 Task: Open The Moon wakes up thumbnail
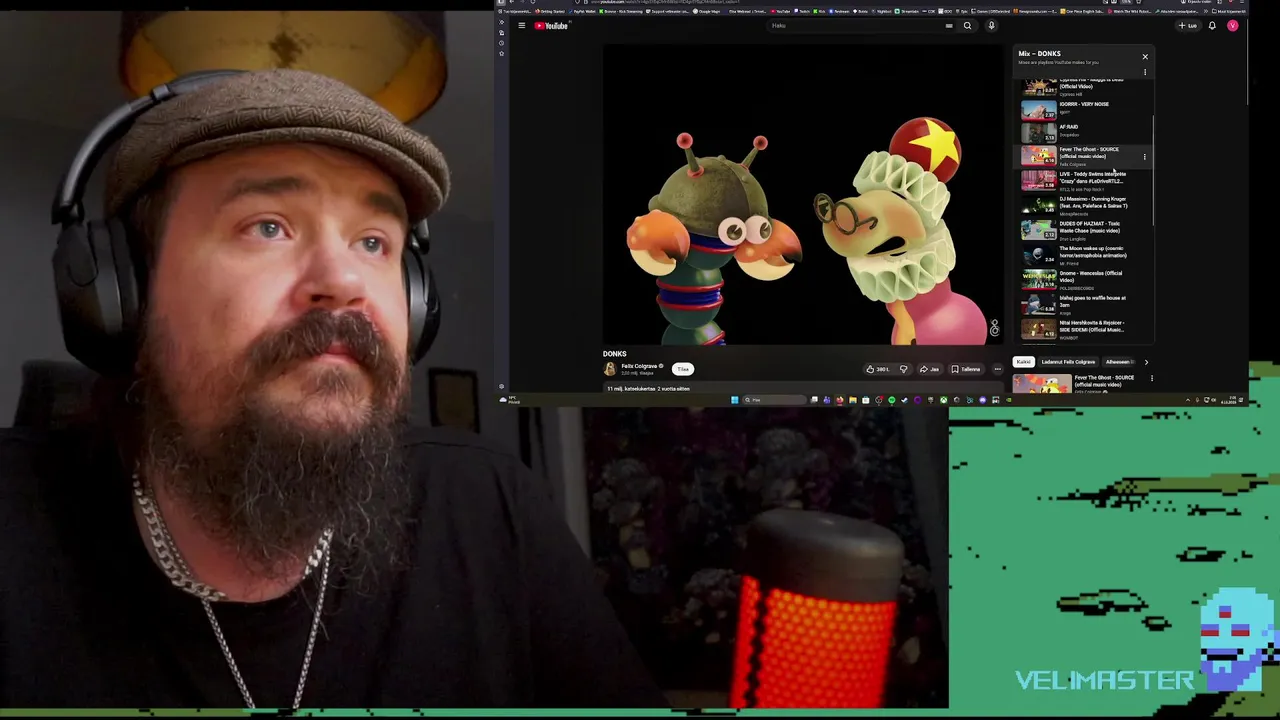[x=1038, y=255]
